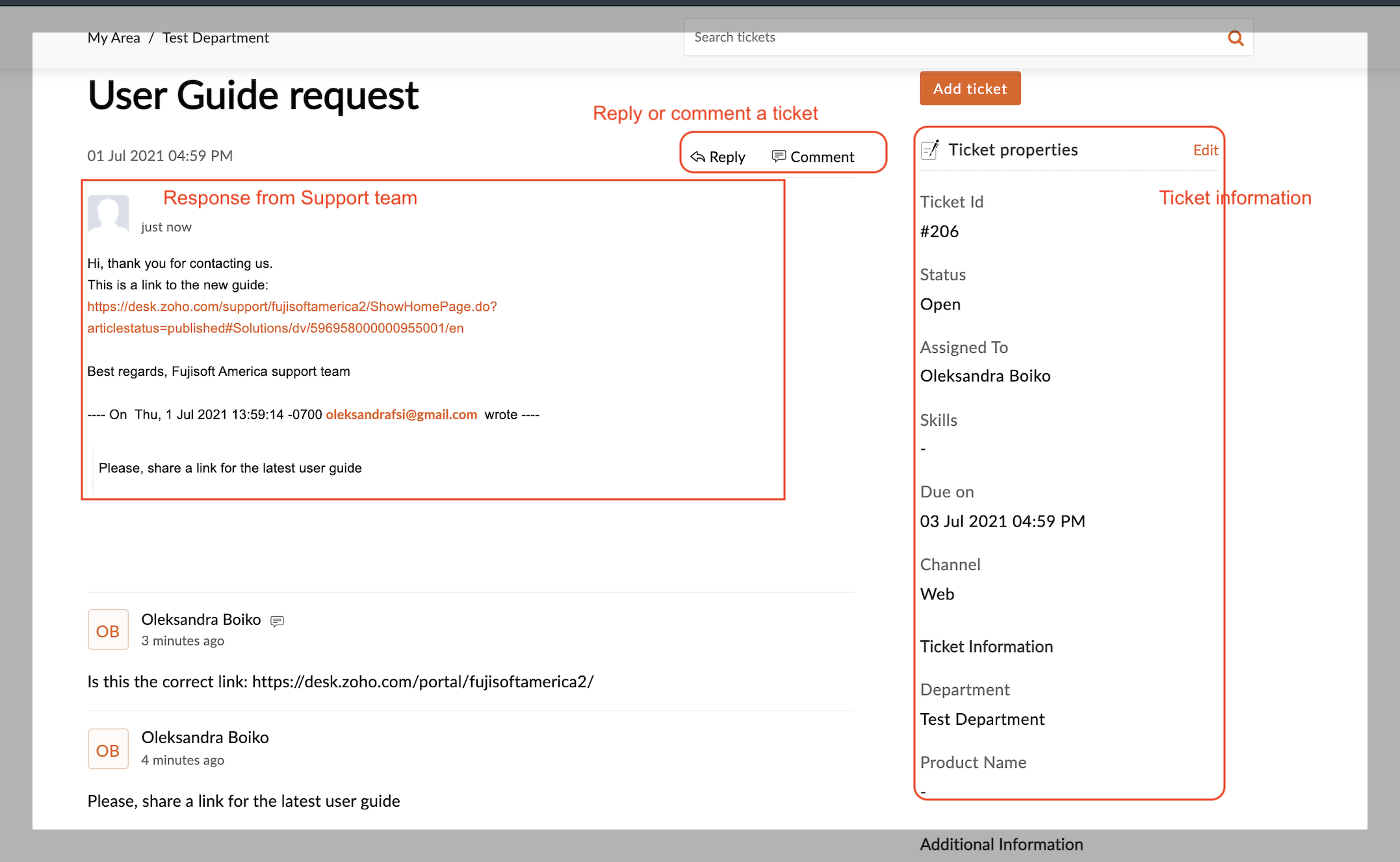
Task: Click Edit in Ticket properties
Action: [1205, 150]
